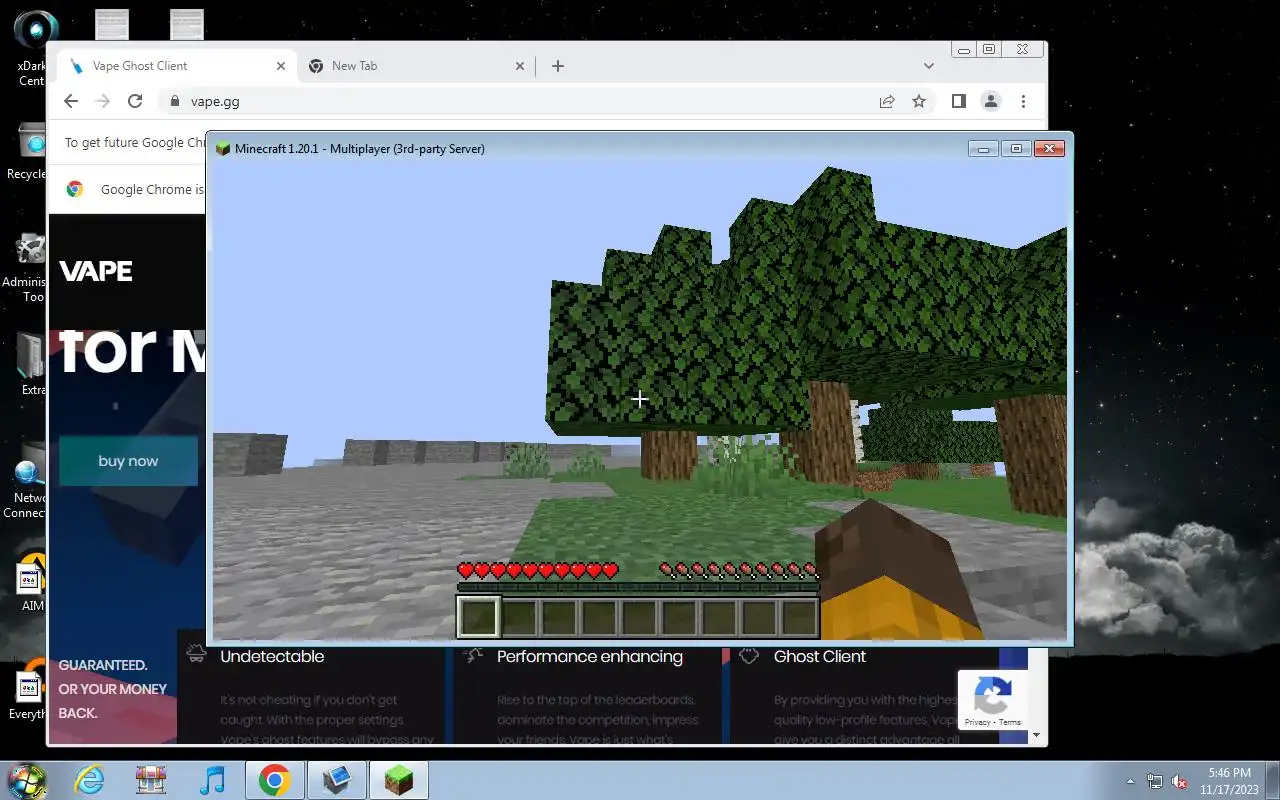The height and width of the screenshot is (800, 1280).
Task: Click the webpage scrollbar down arrow
Action: (1037, 735)
